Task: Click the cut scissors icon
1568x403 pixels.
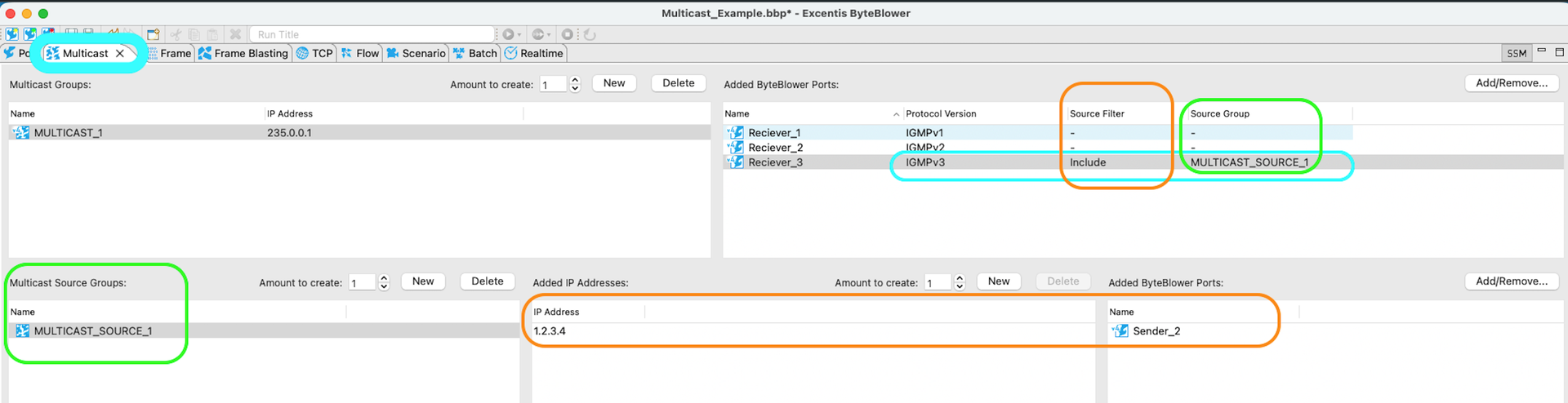Action: 176,34
